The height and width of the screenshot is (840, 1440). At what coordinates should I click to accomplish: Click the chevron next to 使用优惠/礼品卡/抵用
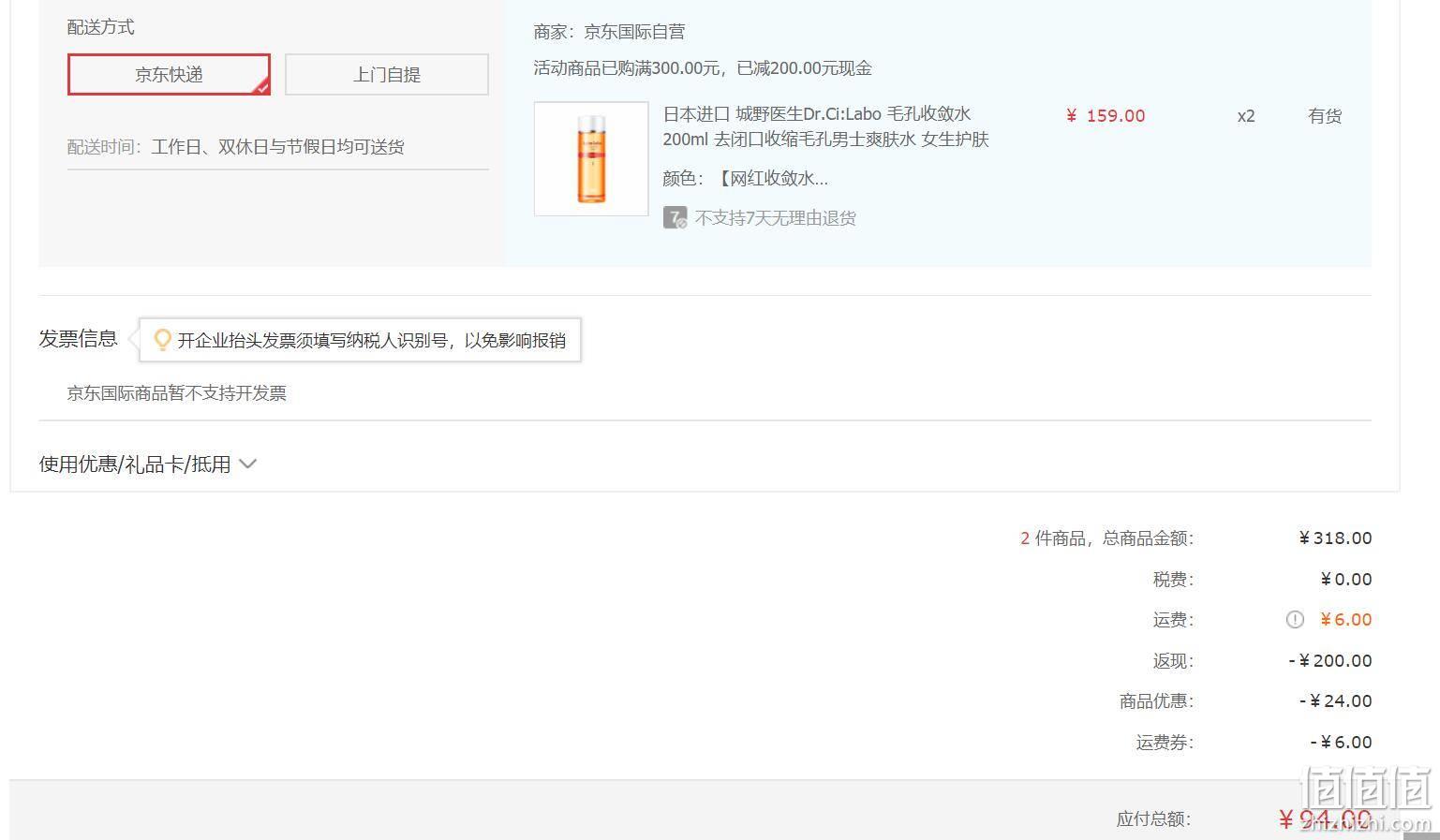click(x=248, y=464)
